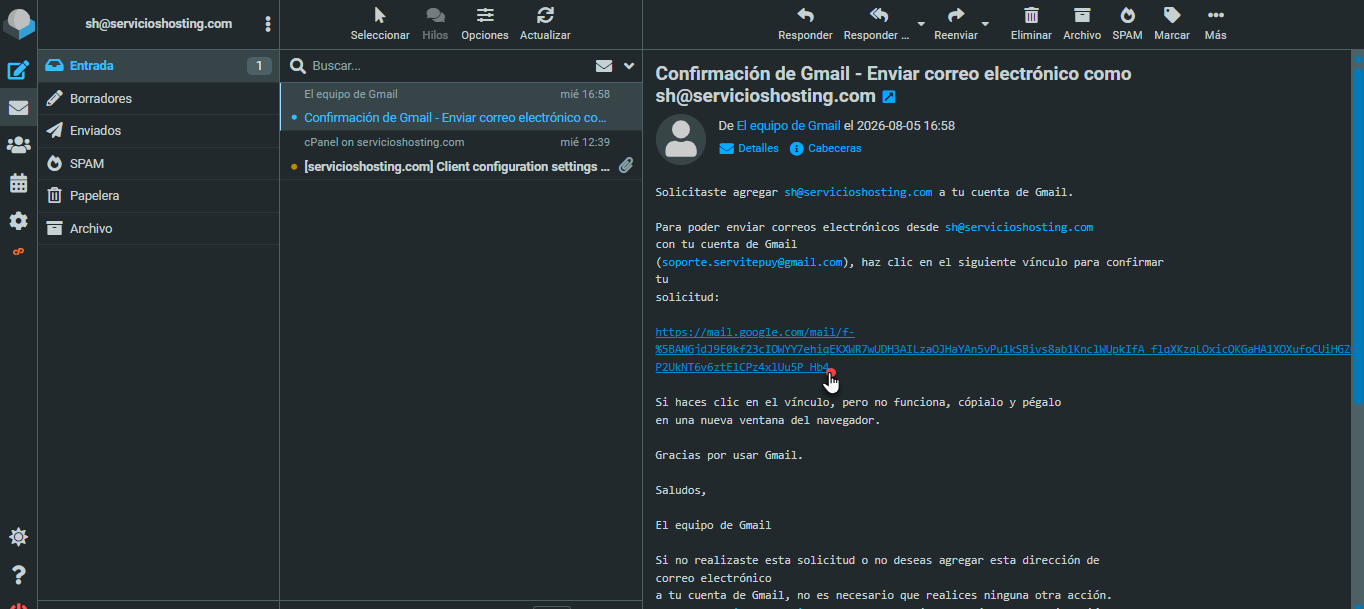Click Actualizar to refresh mail
1364x609 pixels.
click(x=545, y=24)
